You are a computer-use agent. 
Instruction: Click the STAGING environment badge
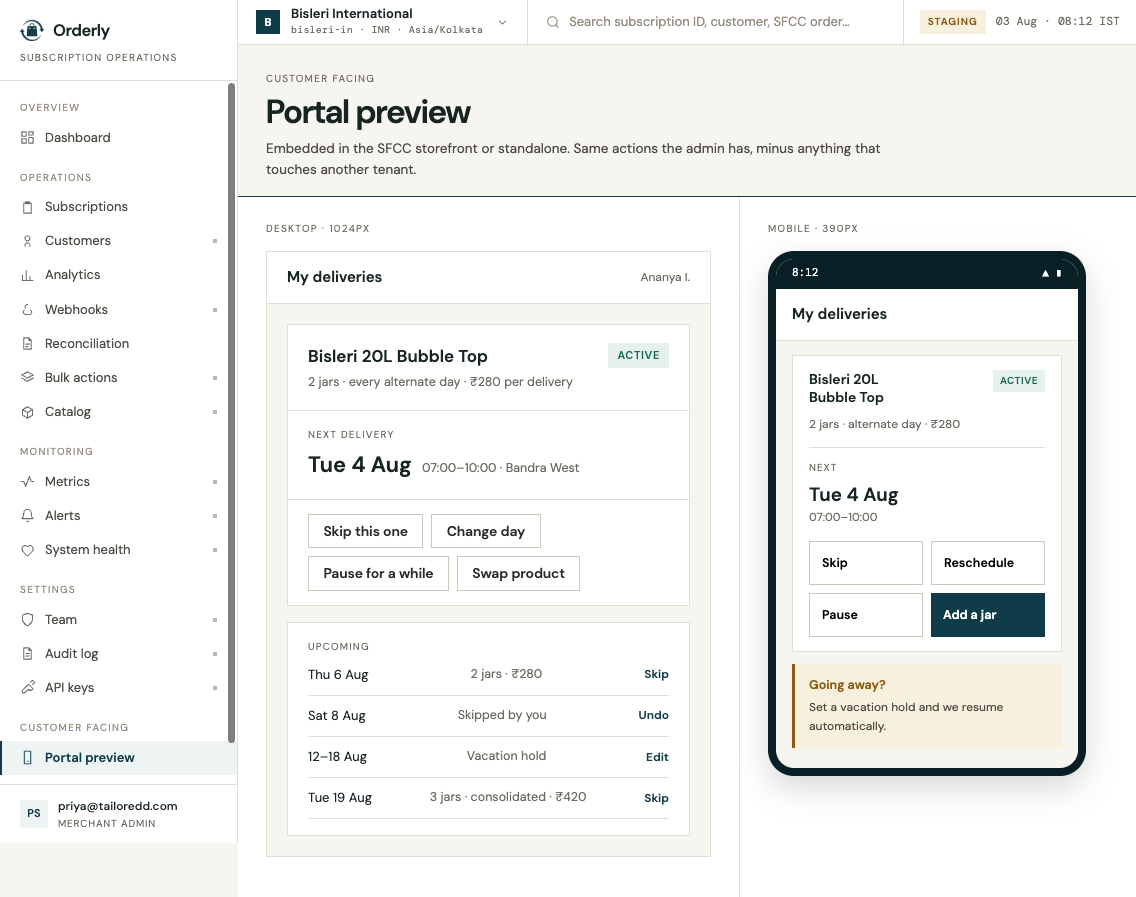pos(952,22)
